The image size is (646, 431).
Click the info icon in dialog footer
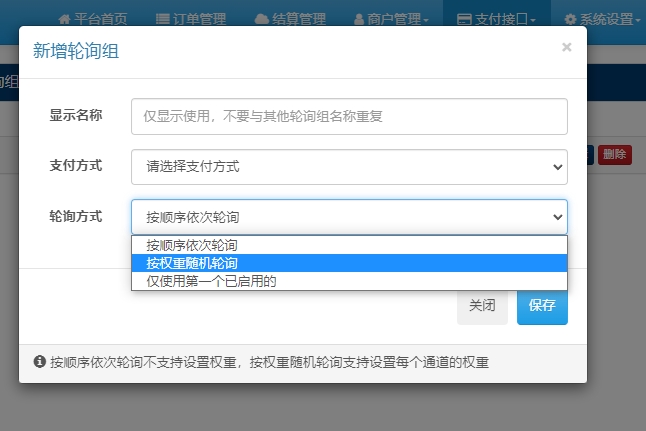point(40,362)
